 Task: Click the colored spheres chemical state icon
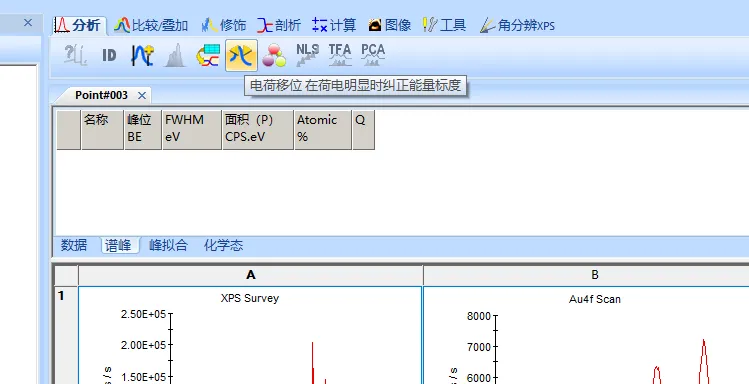pos(274,55)
